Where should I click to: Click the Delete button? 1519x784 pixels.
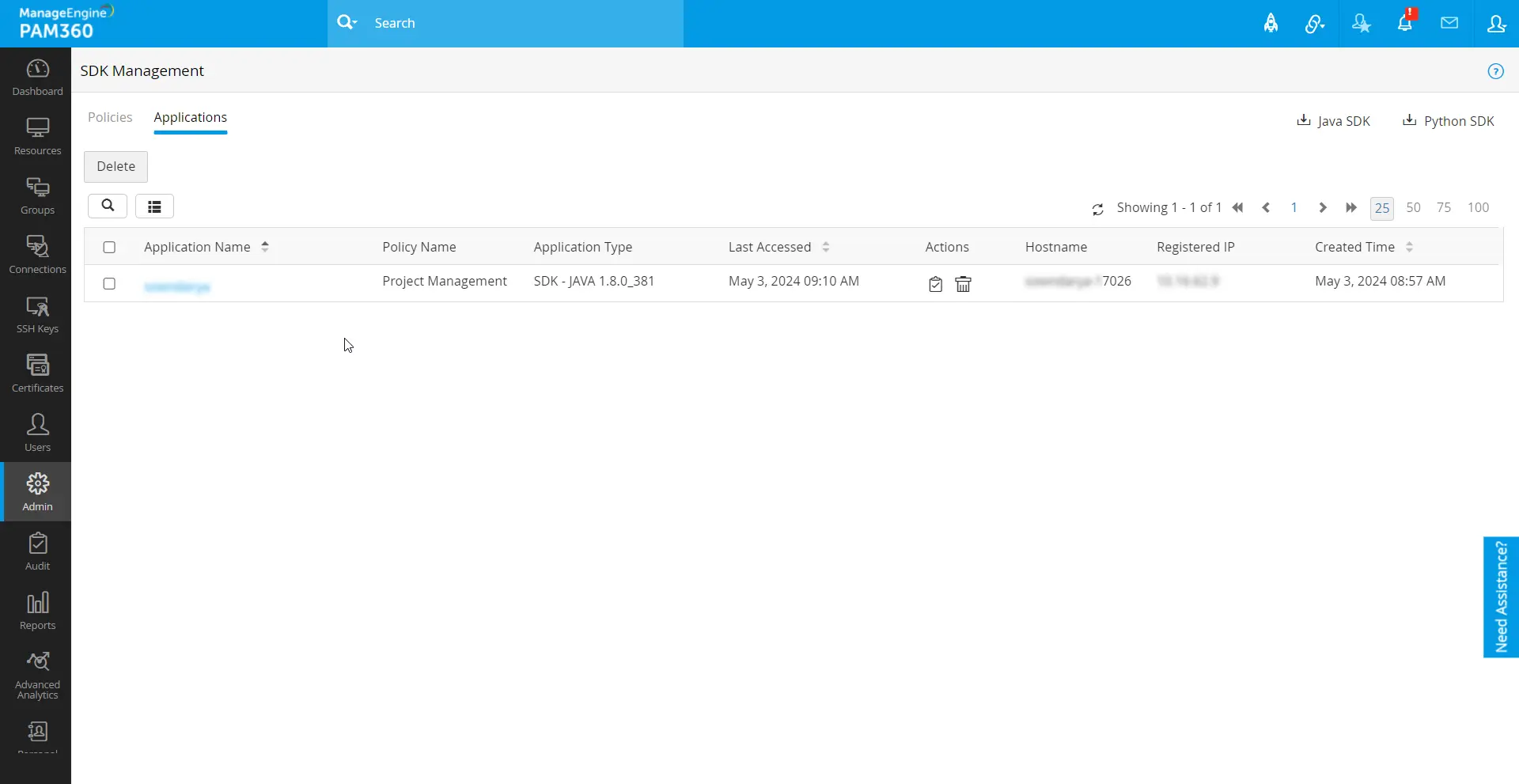pos(116,166)
